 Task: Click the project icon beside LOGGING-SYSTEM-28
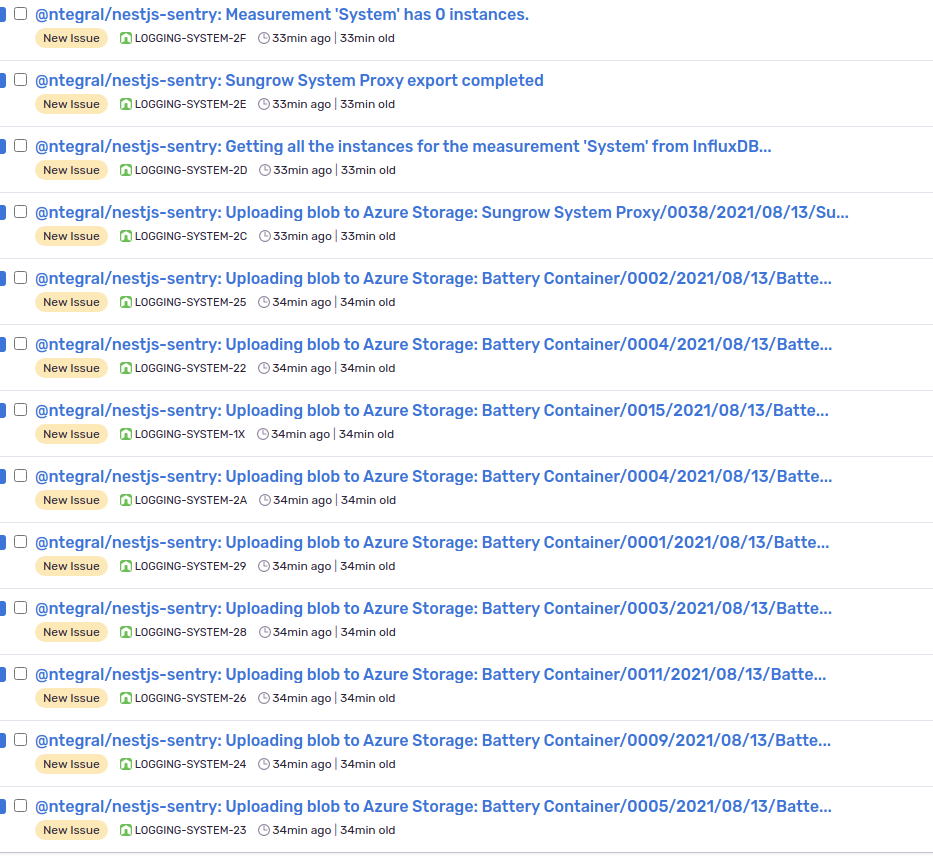tap(126, 632)
